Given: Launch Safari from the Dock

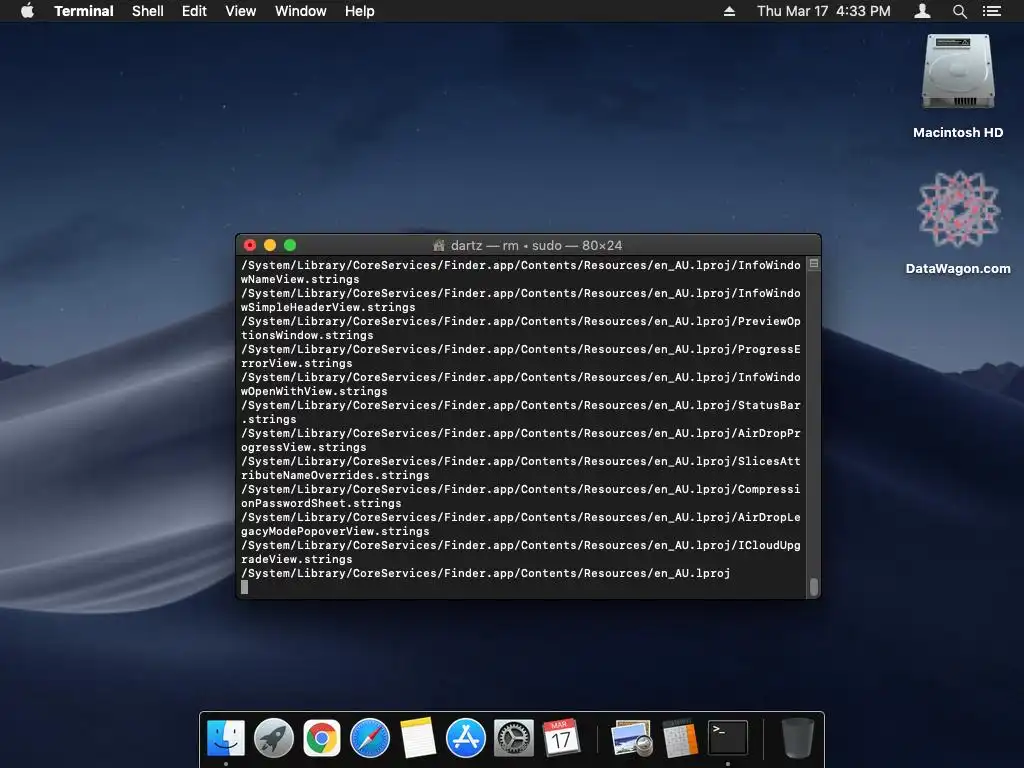Looking at the screenshot, I should [370, 738].
